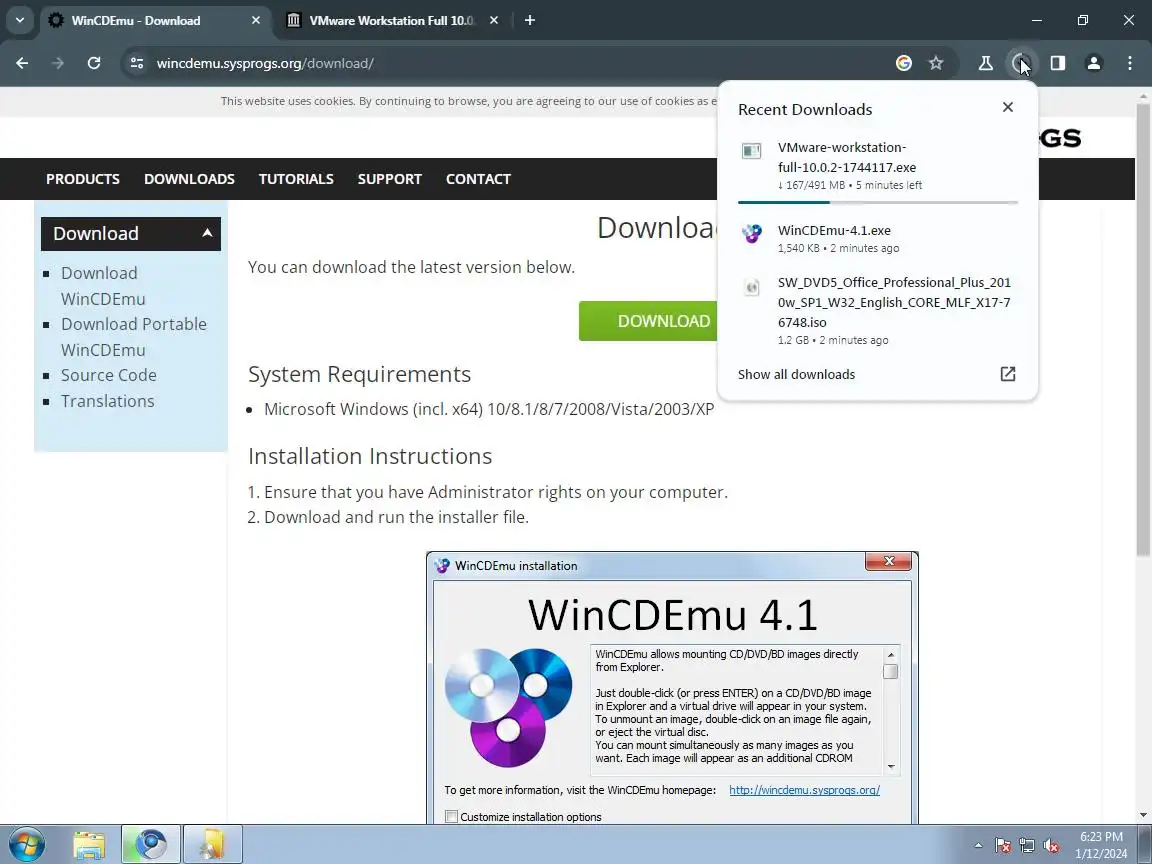Open Windows Explorer from the taskbar
Viewport: 1152px width, 864px height.
point(89,844)
